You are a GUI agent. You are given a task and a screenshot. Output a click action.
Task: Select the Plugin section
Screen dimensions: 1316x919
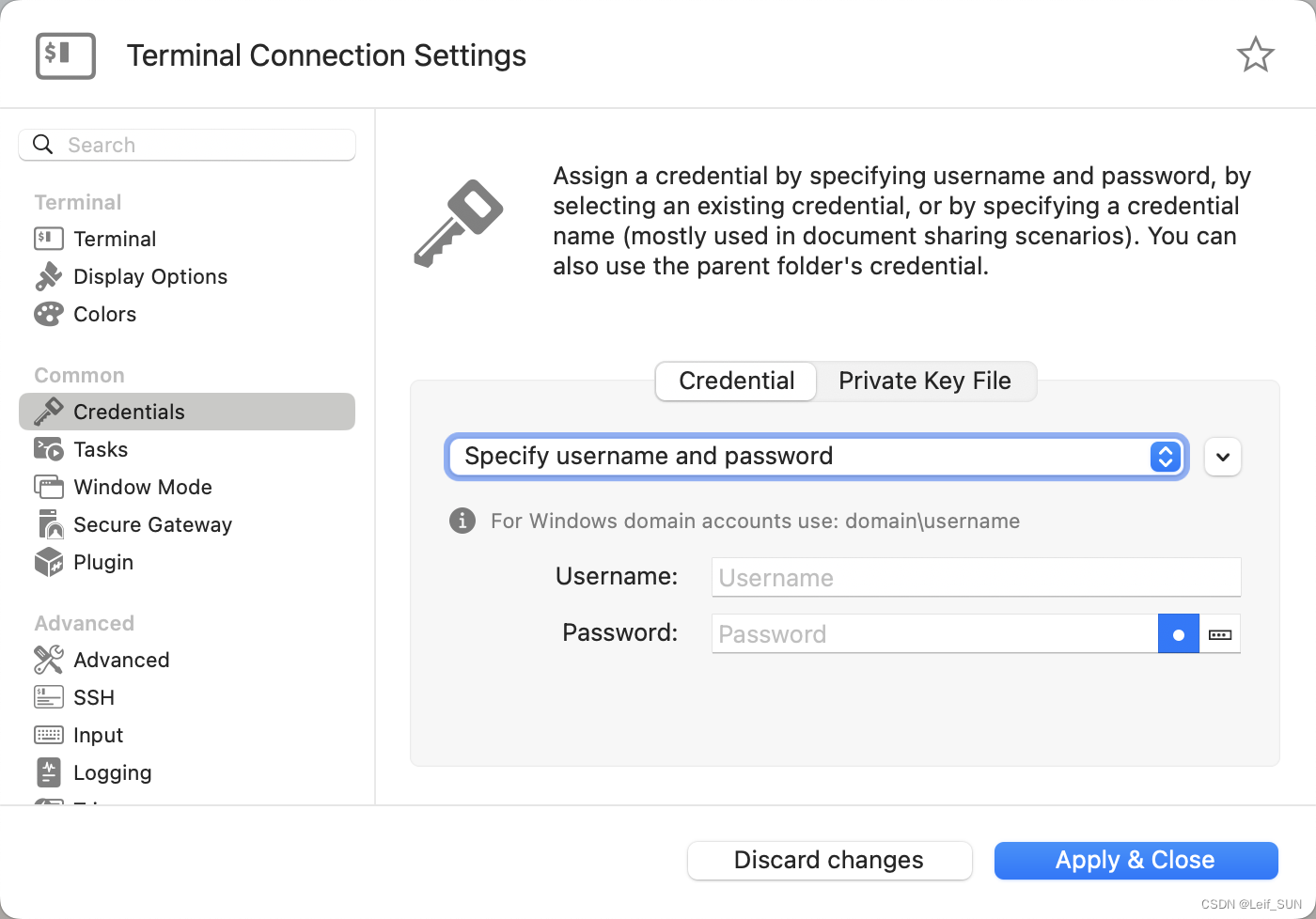pyautogui.click(x=102, y=562)
